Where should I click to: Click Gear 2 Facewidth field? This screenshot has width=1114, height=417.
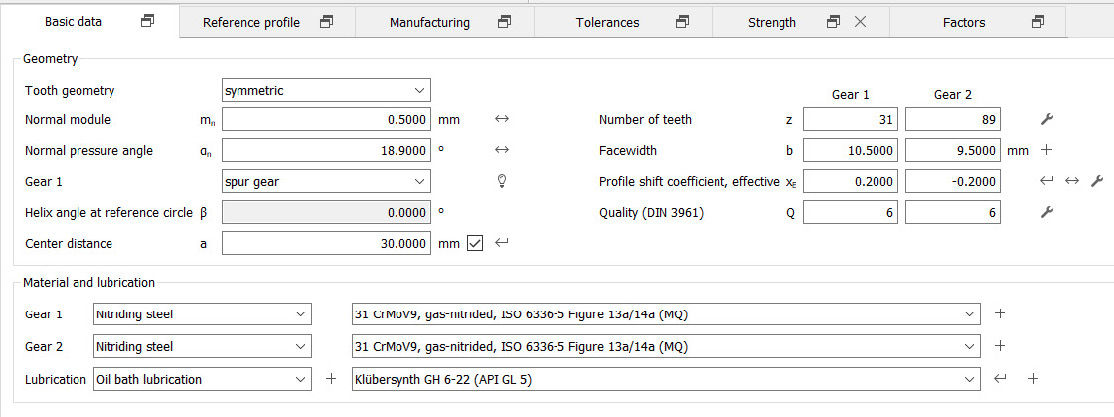click(x=953, y=150)
